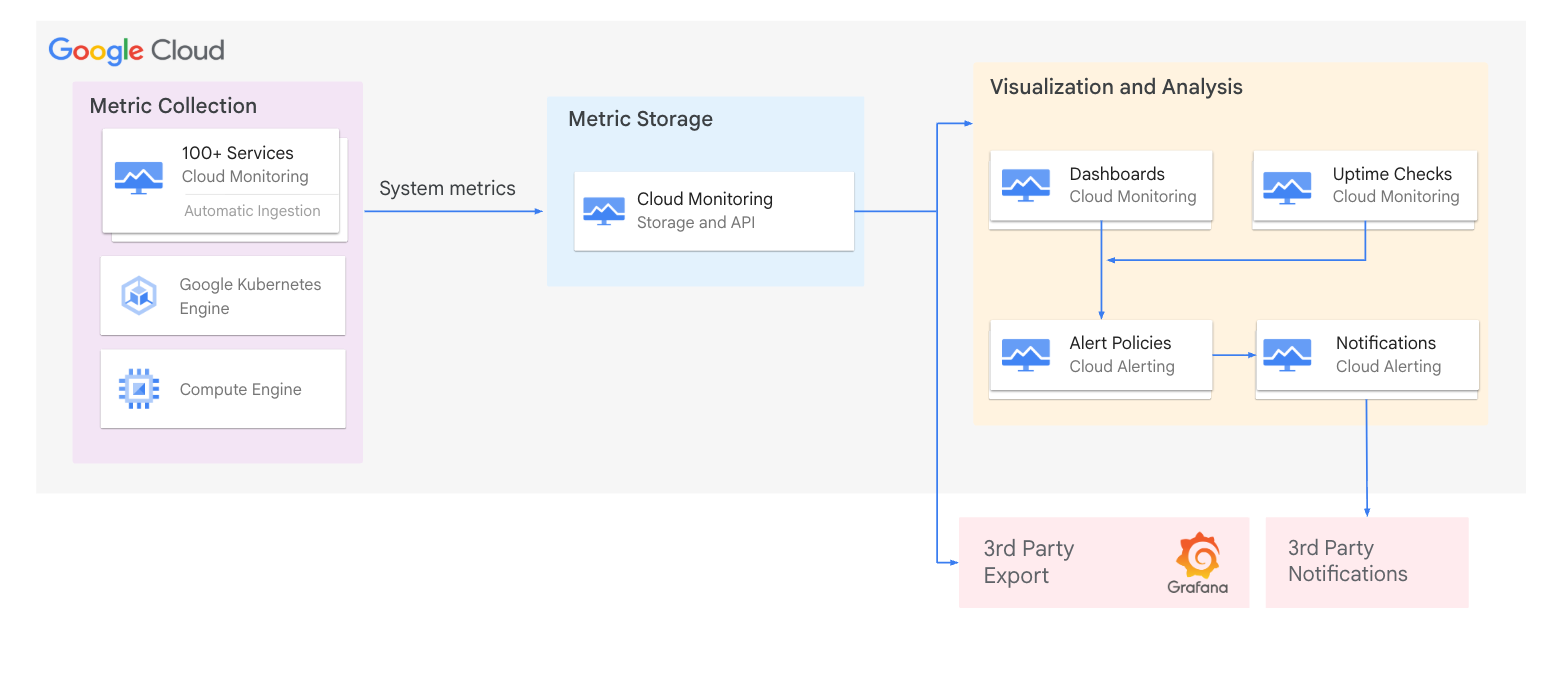
Task: Click the Google Kubernetes Engine label
Action: [251, 296]
